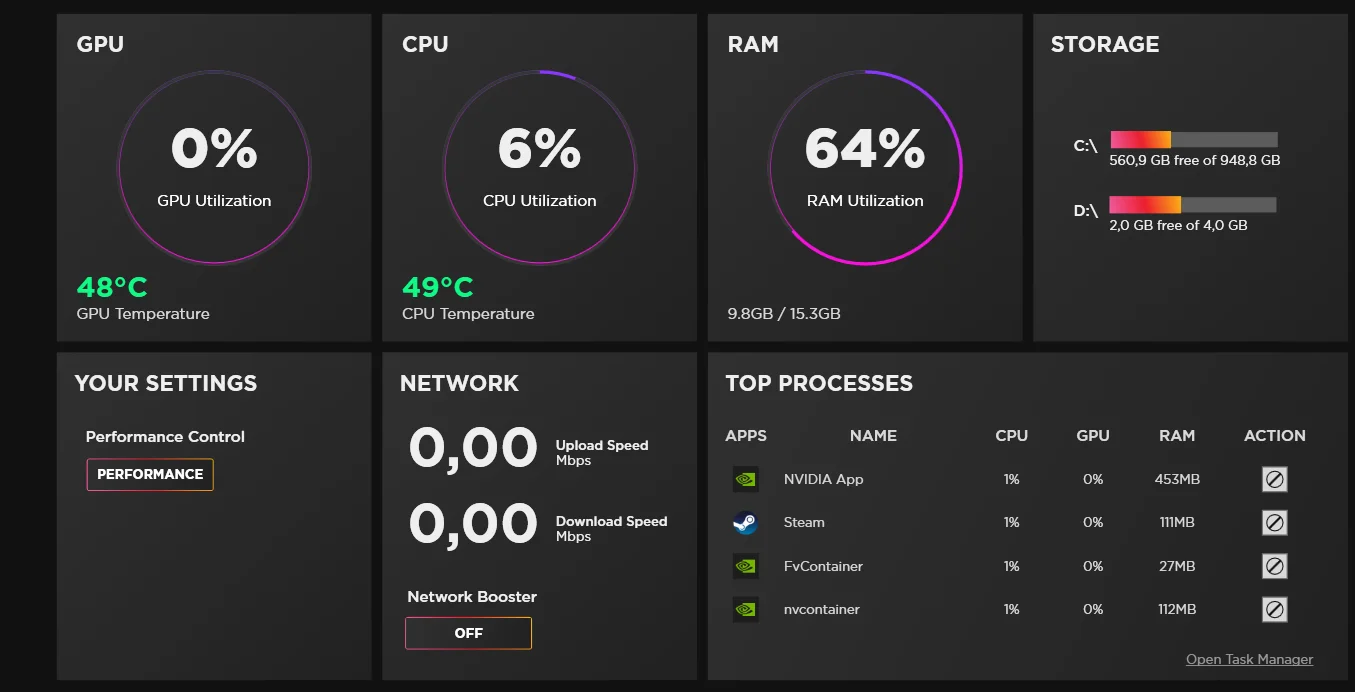
Task: Sort processes by RAM column
Action: [1176, 436]
